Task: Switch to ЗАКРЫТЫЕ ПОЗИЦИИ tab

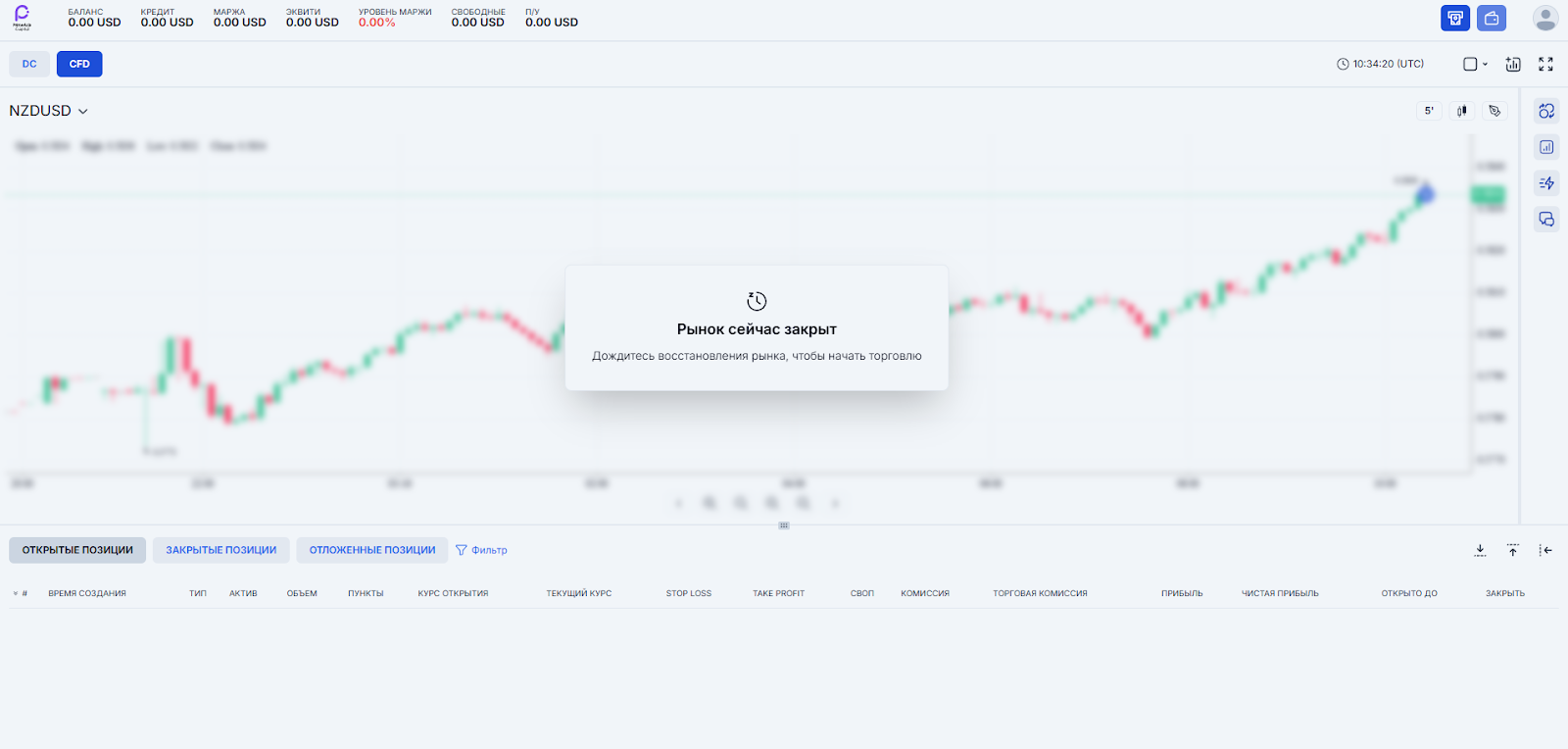Action: [x=220, y=550]
